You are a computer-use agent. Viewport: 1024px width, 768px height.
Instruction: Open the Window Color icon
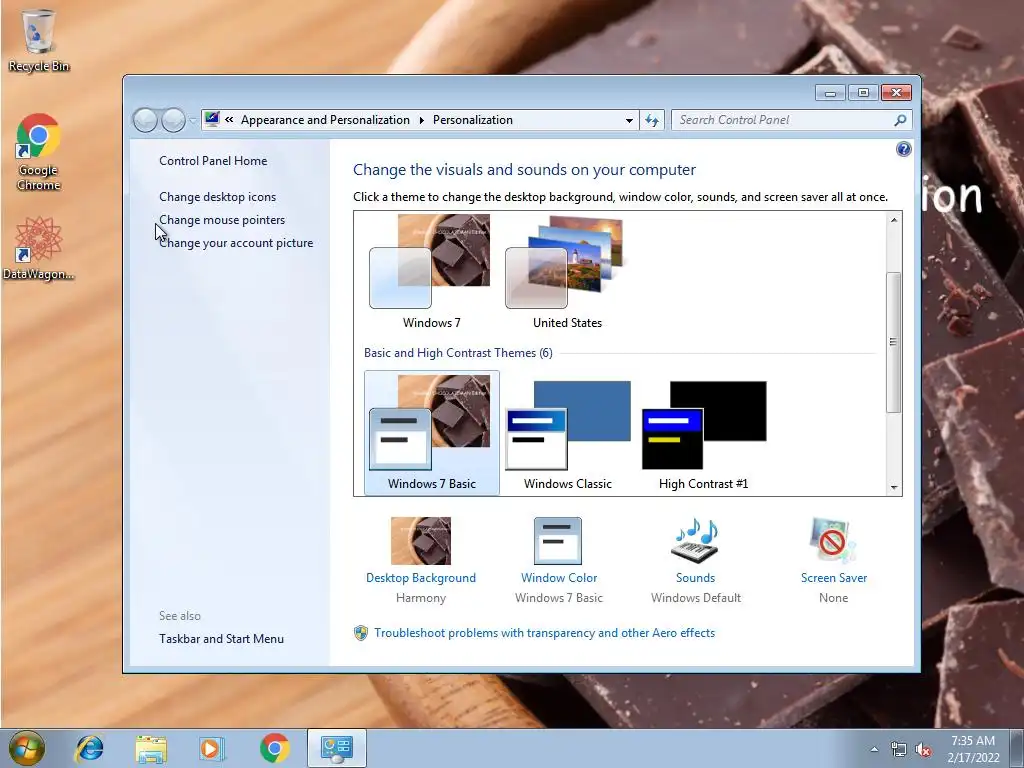[x=558, y=541]
